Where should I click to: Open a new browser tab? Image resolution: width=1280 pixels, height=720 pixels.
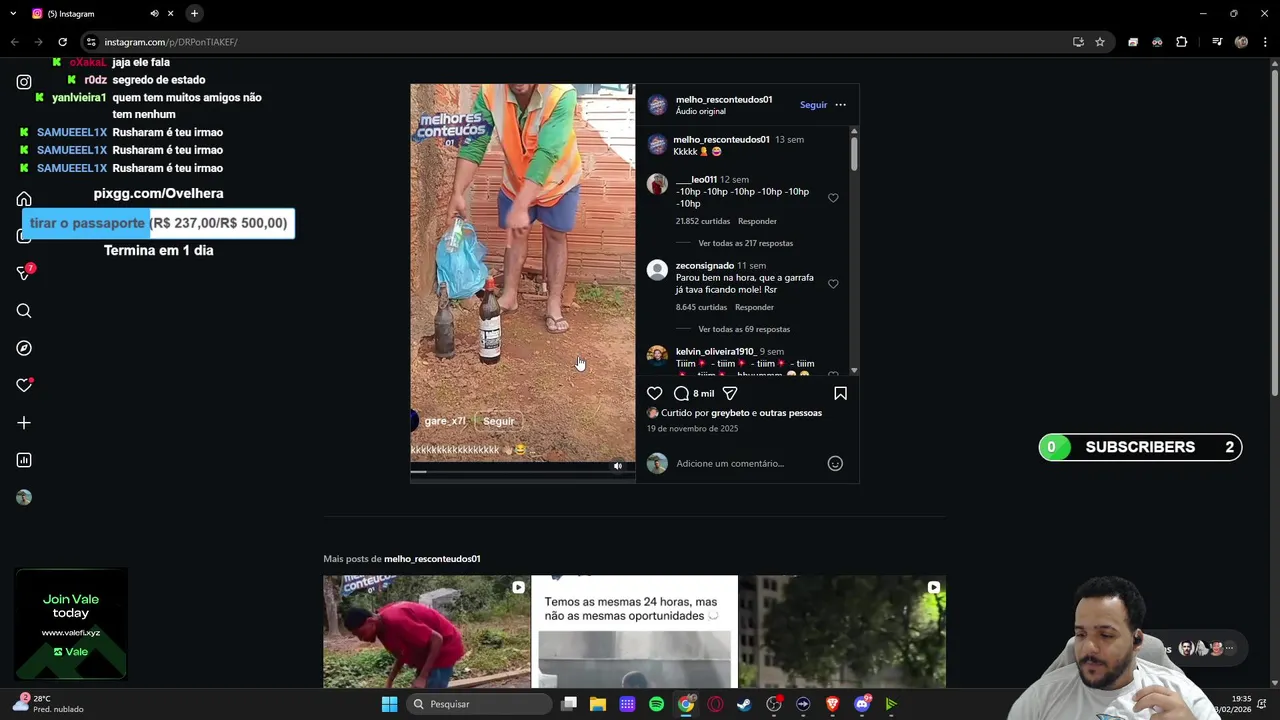tap(194, 13)
